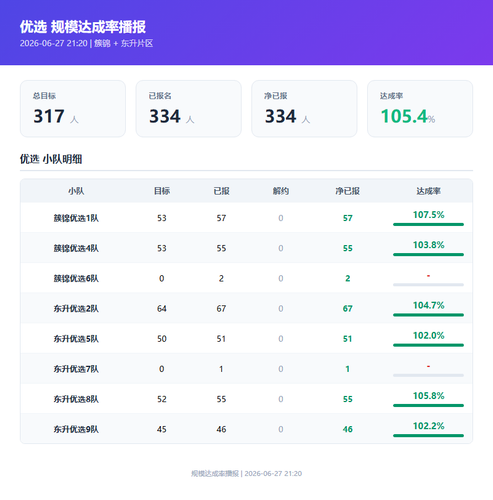
Task: Click the 净已报 column header
Action: click(x=347, y=191)
